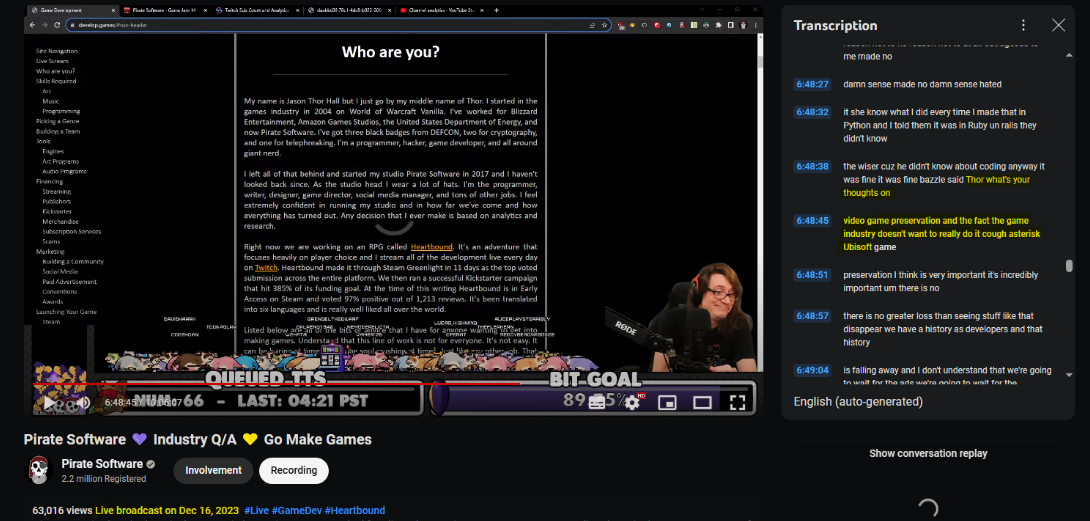Click the transcript scrollbar thumb
The height and width of the screenshot is (521, 1090).
pos(1069,266)
